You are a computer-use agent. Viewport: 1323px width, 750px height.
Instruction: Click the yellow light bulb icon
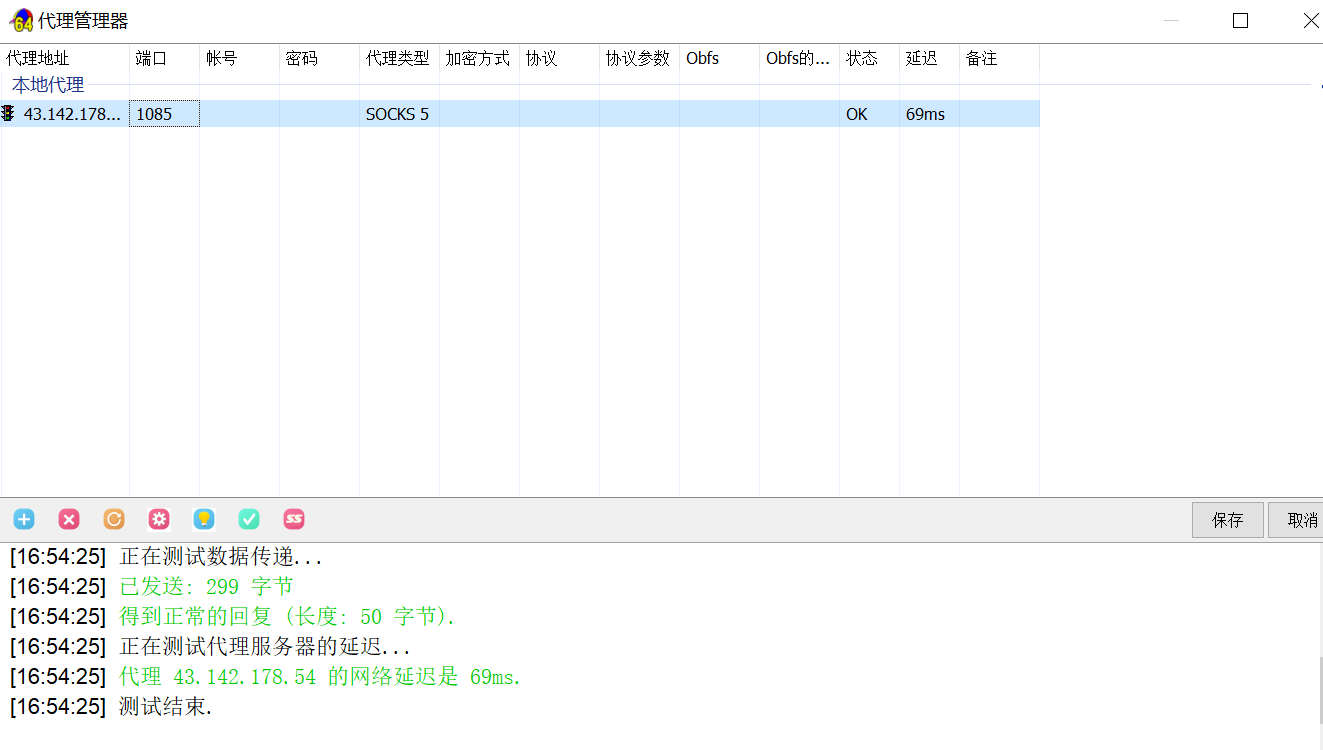(204, 519)
